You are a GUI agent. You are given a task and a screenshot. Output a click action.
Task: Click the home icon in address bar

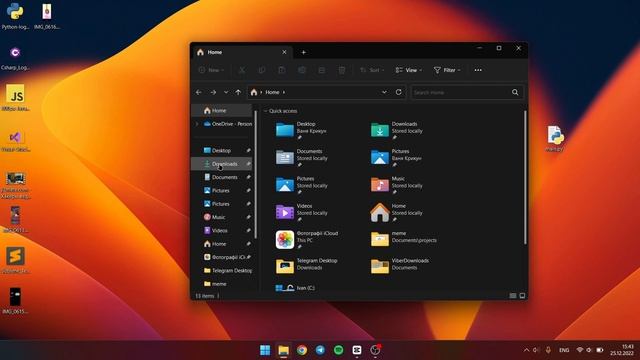point(254,92)
